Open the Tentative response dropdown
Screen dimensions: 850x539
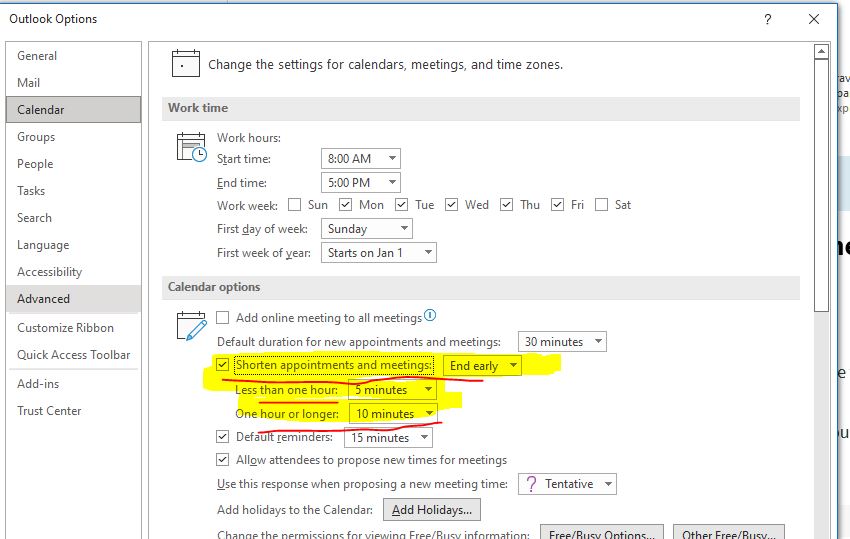(567, 484)
